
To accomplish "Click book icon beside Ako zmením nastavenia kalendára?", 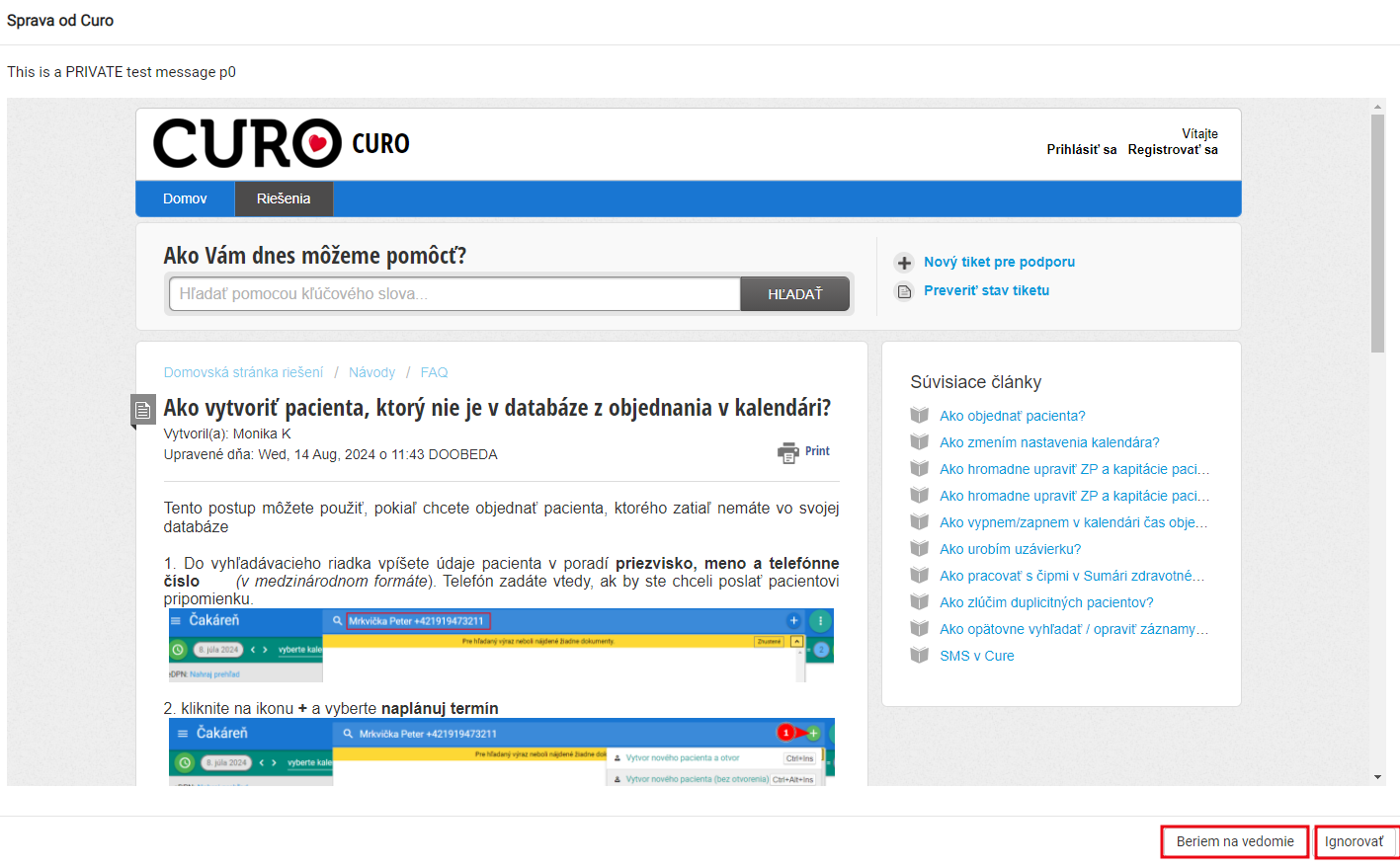I will [x=920, y=441].
